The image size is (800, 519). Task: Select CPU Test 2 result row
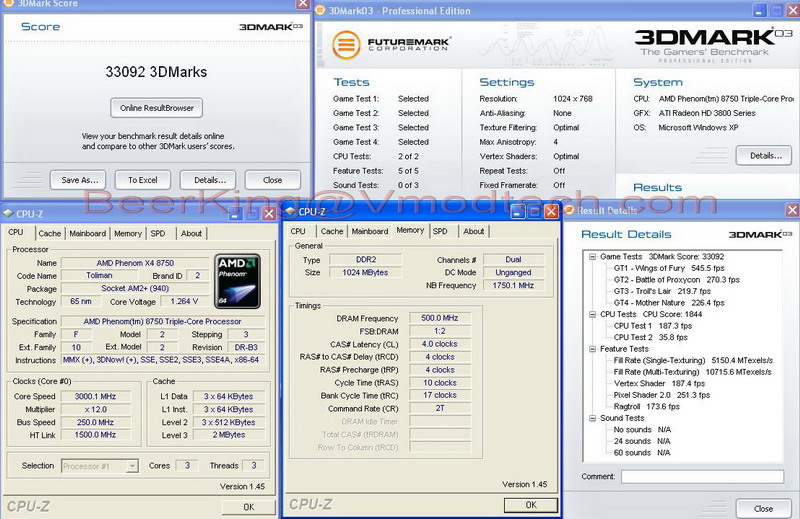pos(651,337)
